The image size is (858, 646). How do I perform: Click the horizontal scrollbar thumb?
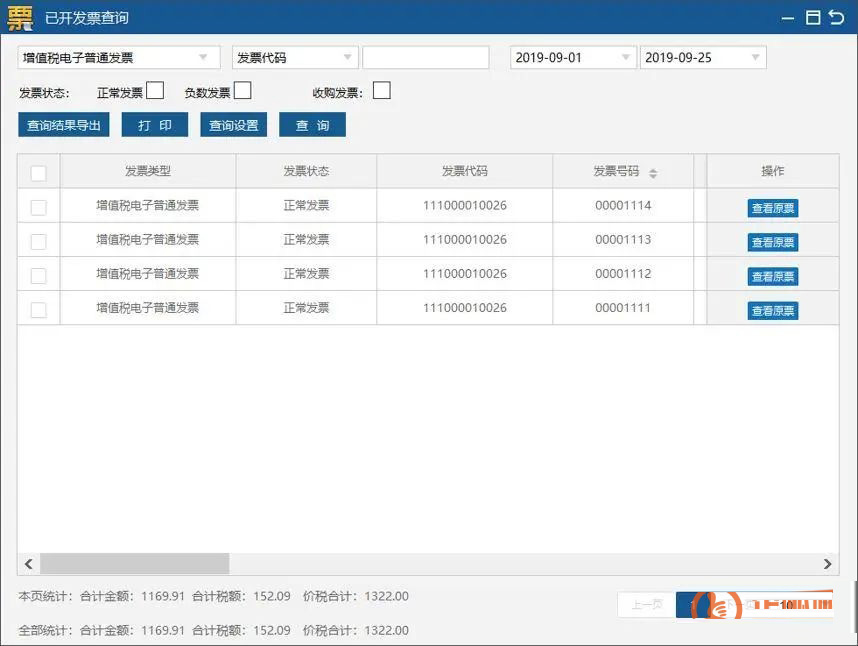pos(135,563)
